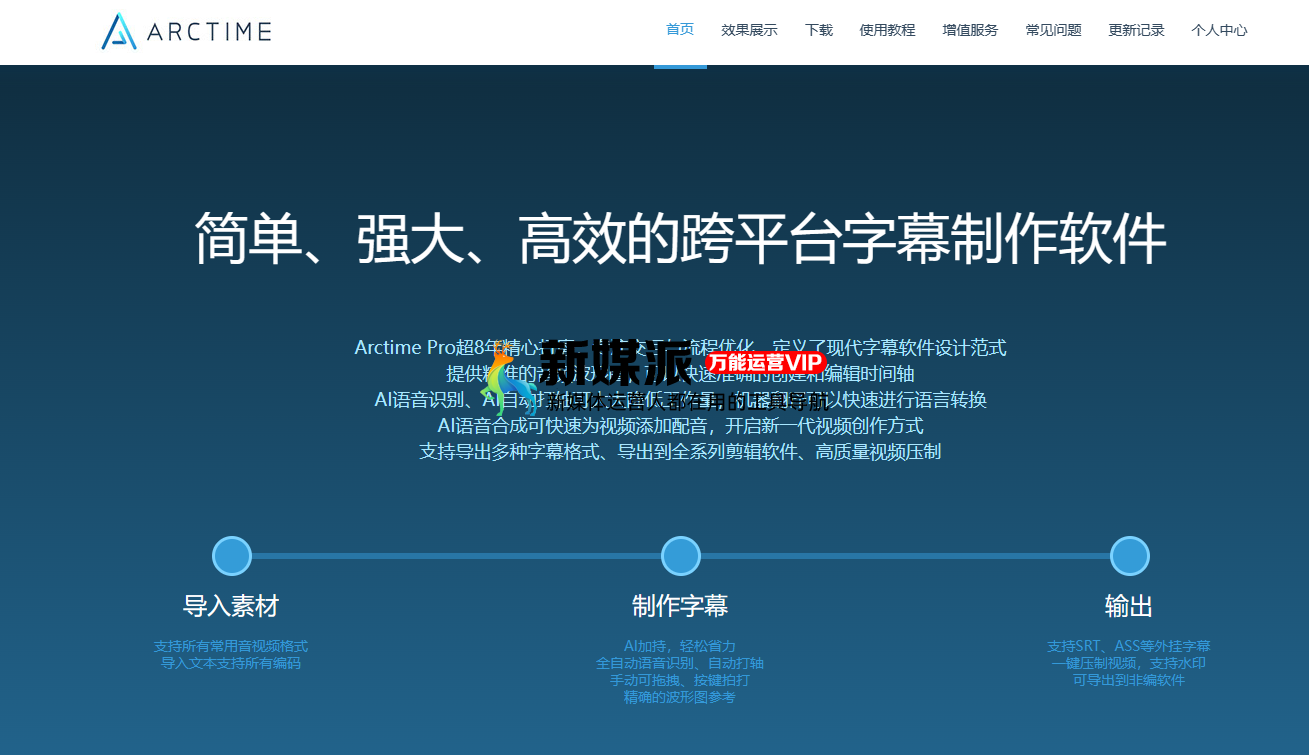Click the text 精确的波形图参考
The width and height of the screenshot is (1309, 755).
pyautogui.click(x=680, y=697)
